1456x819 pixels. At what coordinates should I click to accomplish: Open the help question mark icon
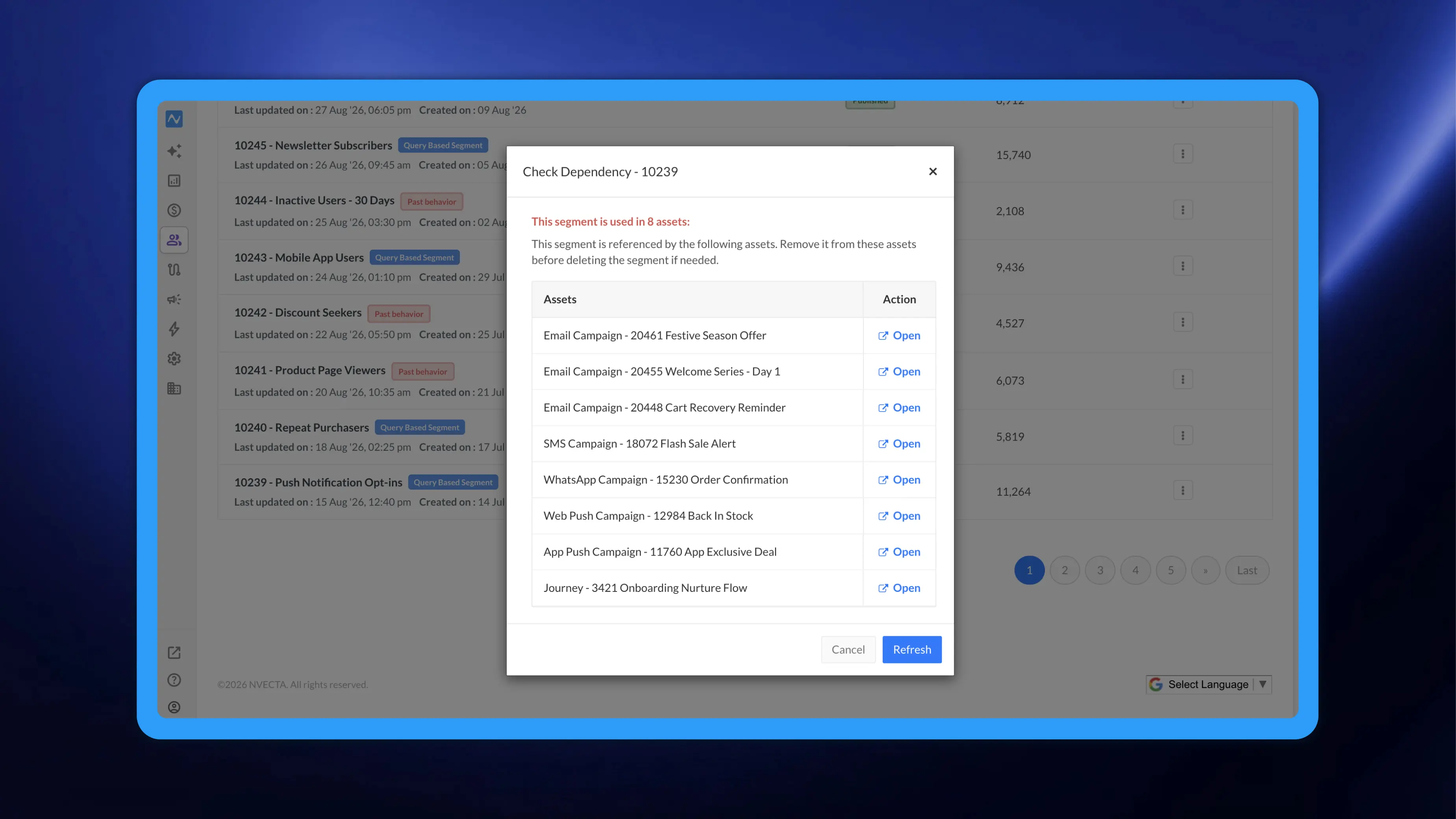pyautogui.click(x=174, y=680)
